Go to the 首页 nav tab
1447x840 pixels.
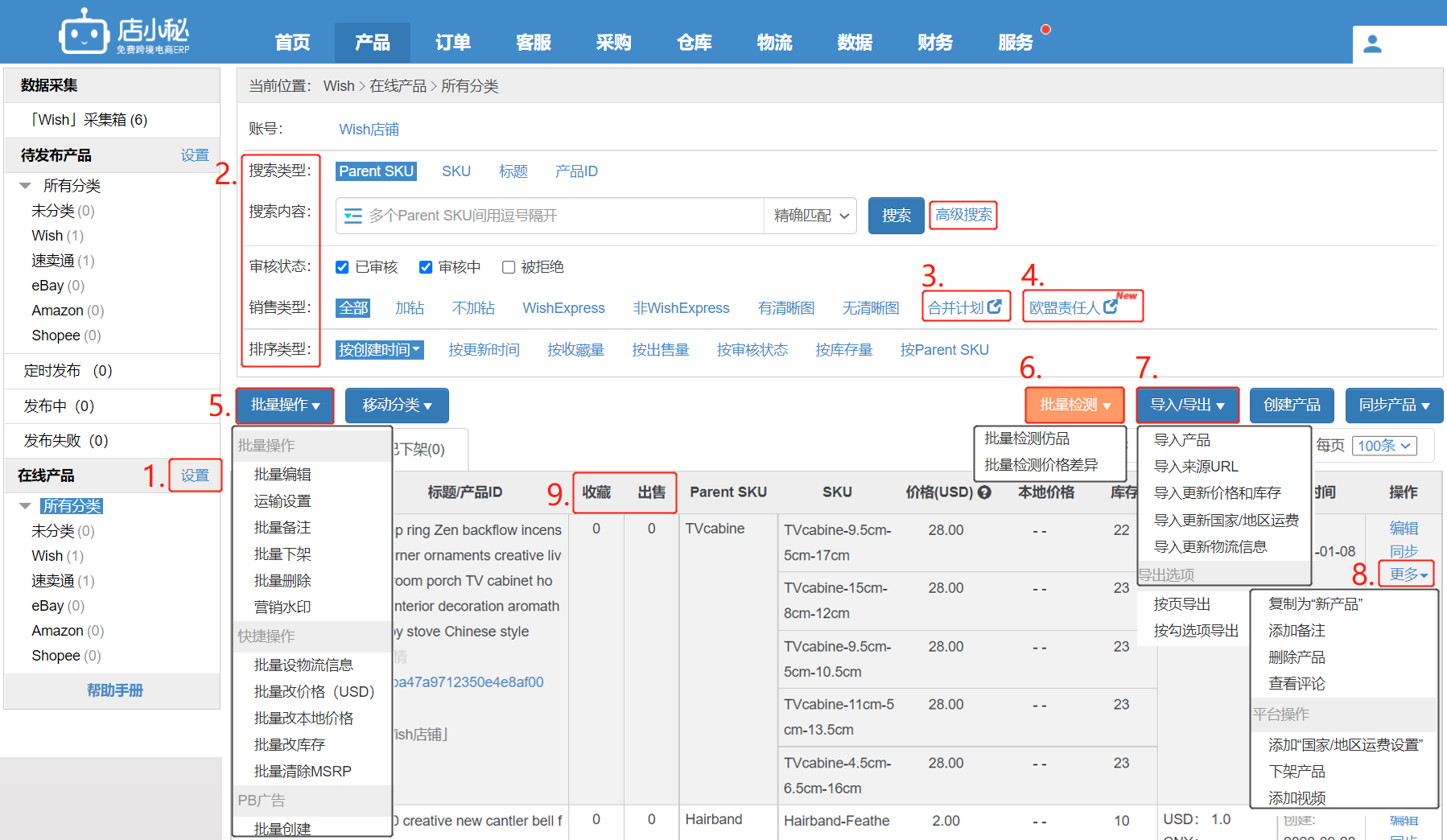[292, 43]
